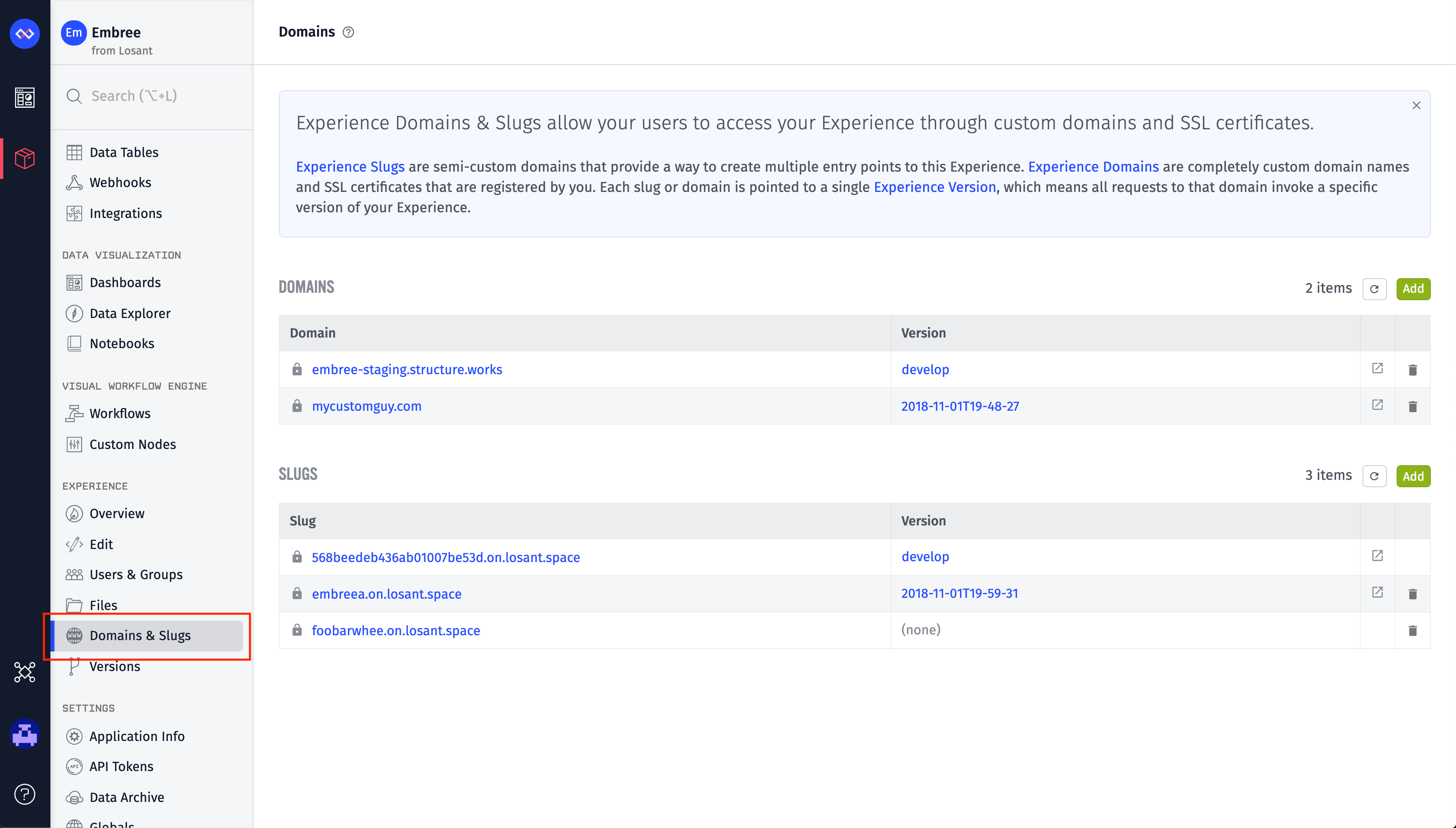Follow the Experience Domains link
The height and width of the screenshot is (828, 1456).
[x=1093, y=167]
